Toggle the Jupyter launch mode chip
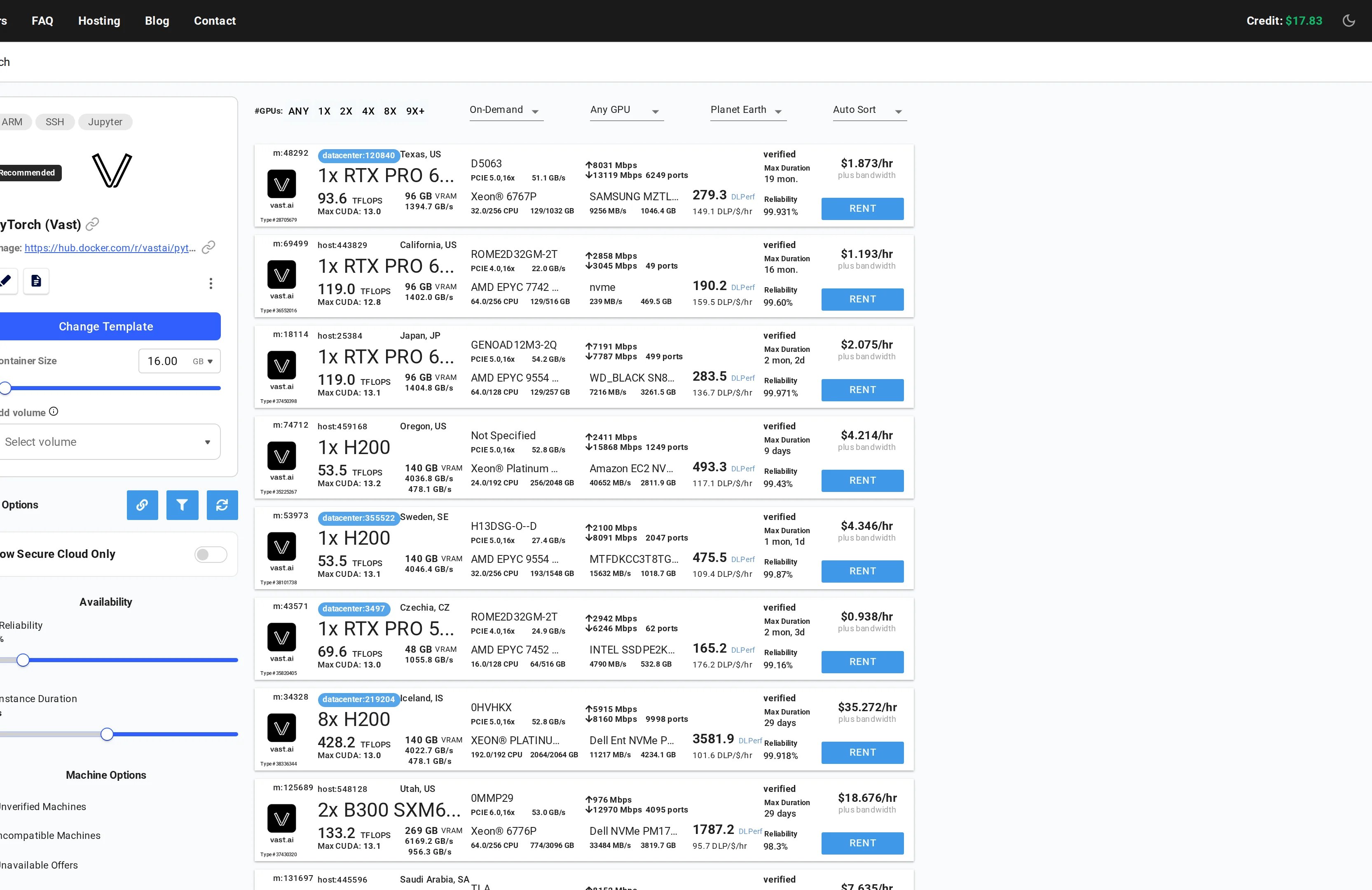 105,122
